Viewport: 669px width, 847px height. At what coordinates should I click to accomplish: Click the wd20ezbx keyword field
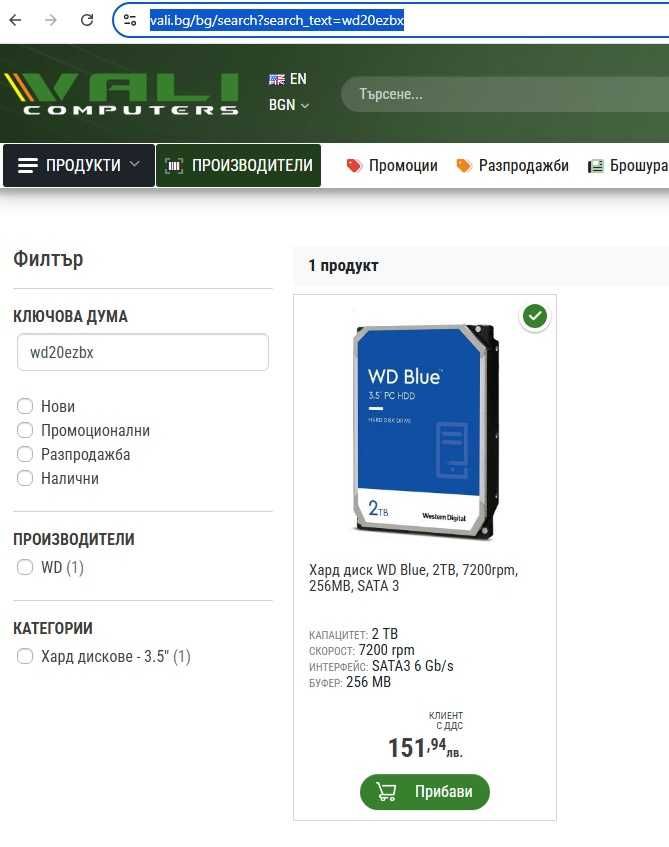coord(143,352)
